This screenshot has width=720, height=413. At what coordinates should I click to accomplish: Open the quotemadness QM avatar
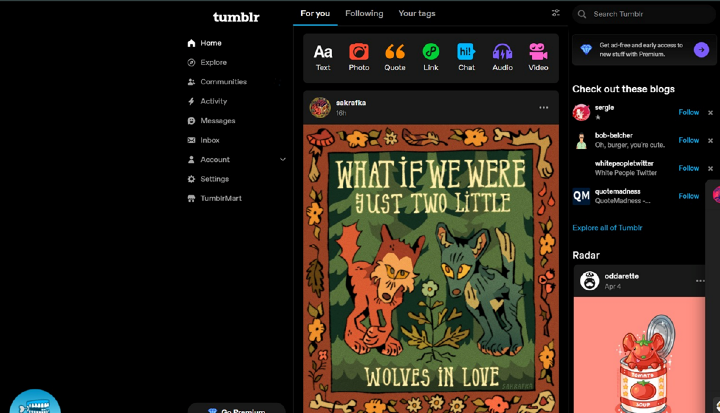tap(581, 196)
